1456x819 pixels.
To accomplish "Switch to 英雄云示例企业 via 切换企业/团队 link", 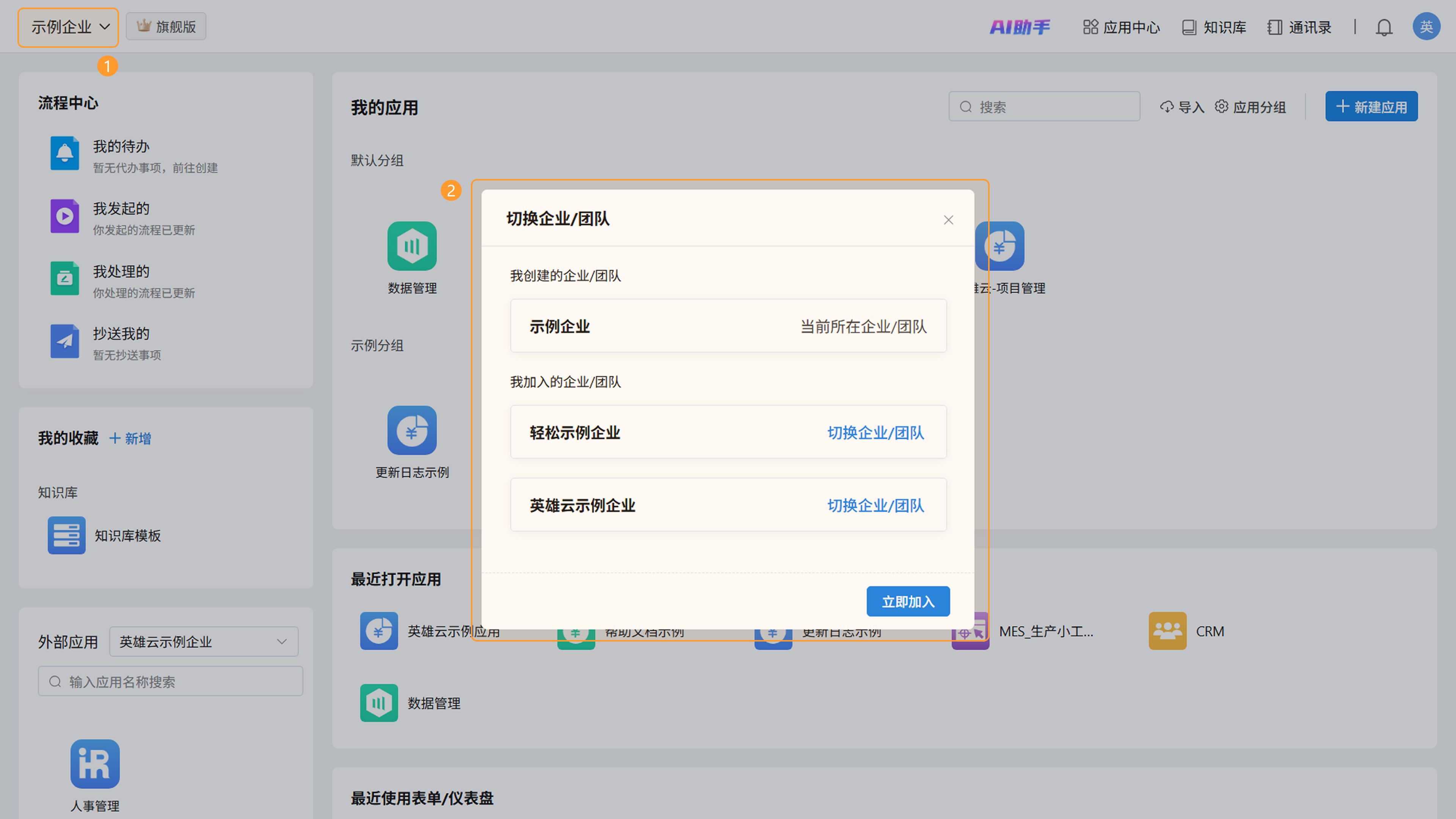I will point(875,505).
